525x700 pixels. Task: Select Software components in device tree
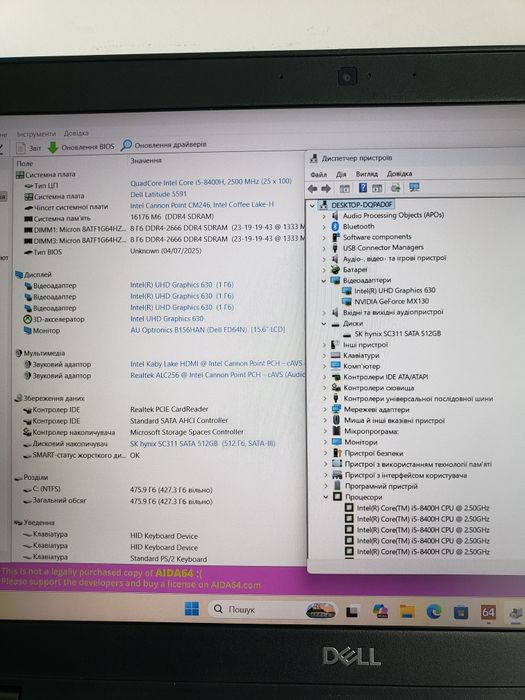[377, 237]
